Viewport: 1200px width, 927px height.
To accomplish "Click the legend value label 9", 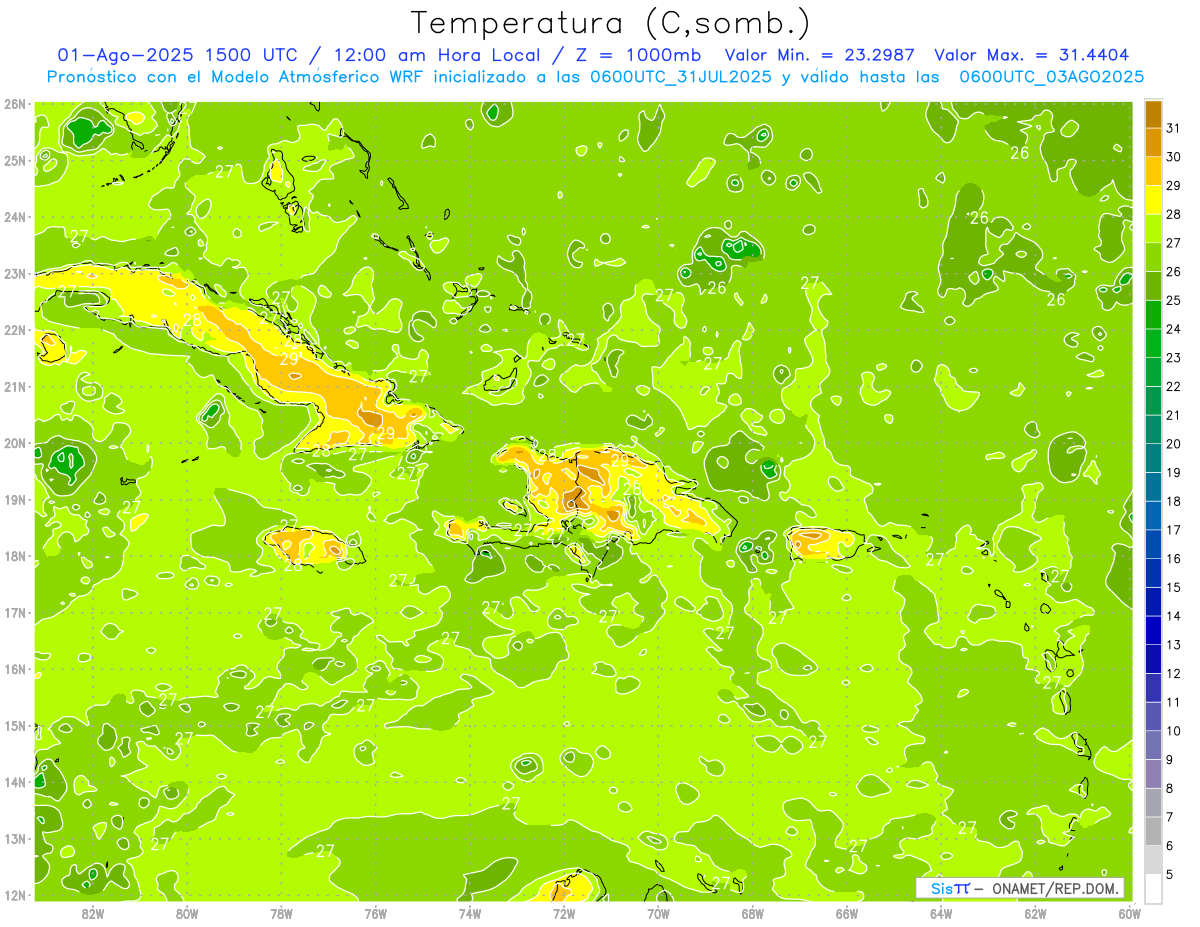I will tap(1170, 760).
